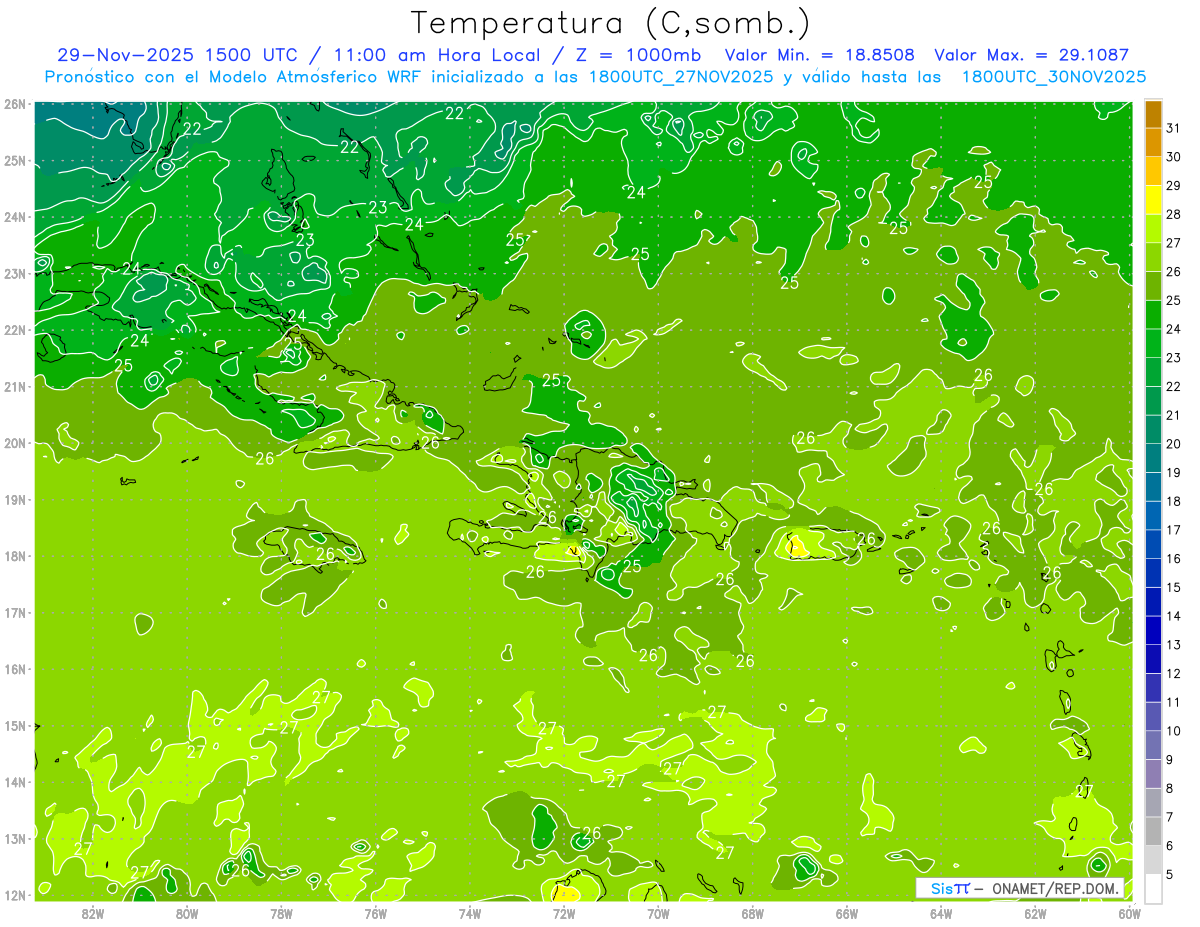1200x927 pixels.
Task: Click color-scale label "10"
Action: point(1174,730)
